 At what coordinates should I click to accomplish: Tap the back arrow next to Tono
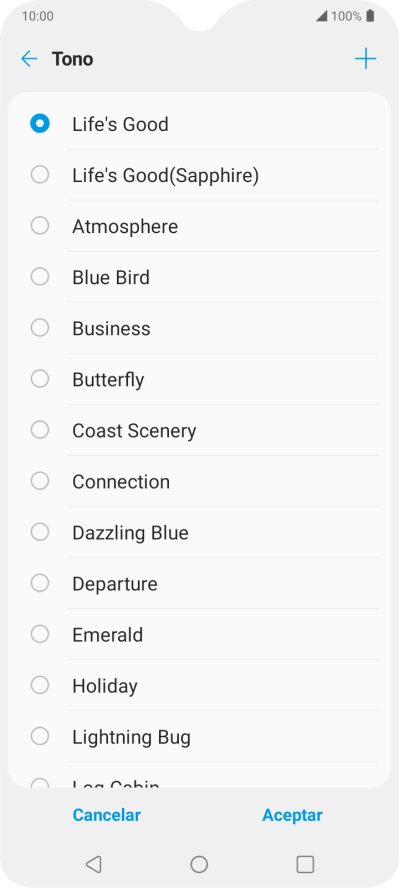[x=29, y=59]
